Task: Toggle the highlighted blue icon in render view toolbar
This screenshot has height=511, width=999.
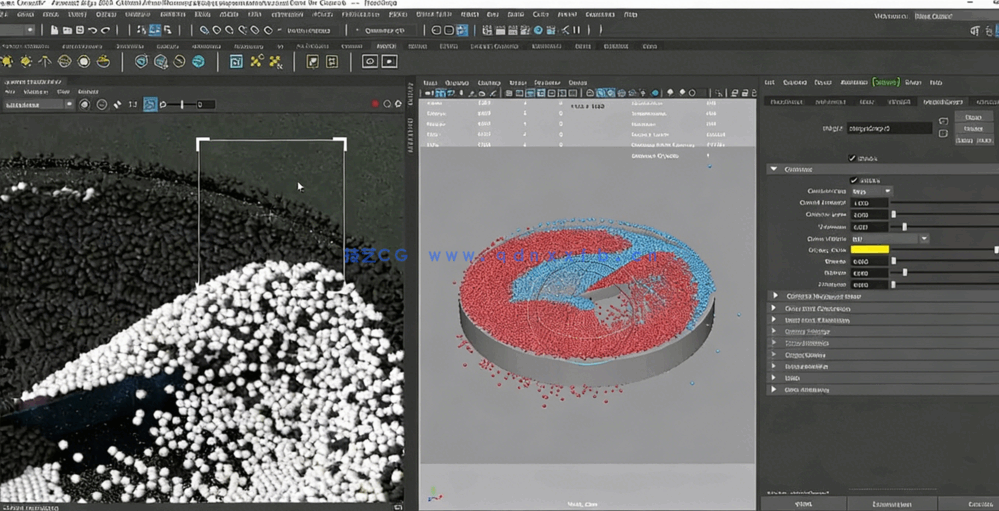Action: (x=150, y=104)
